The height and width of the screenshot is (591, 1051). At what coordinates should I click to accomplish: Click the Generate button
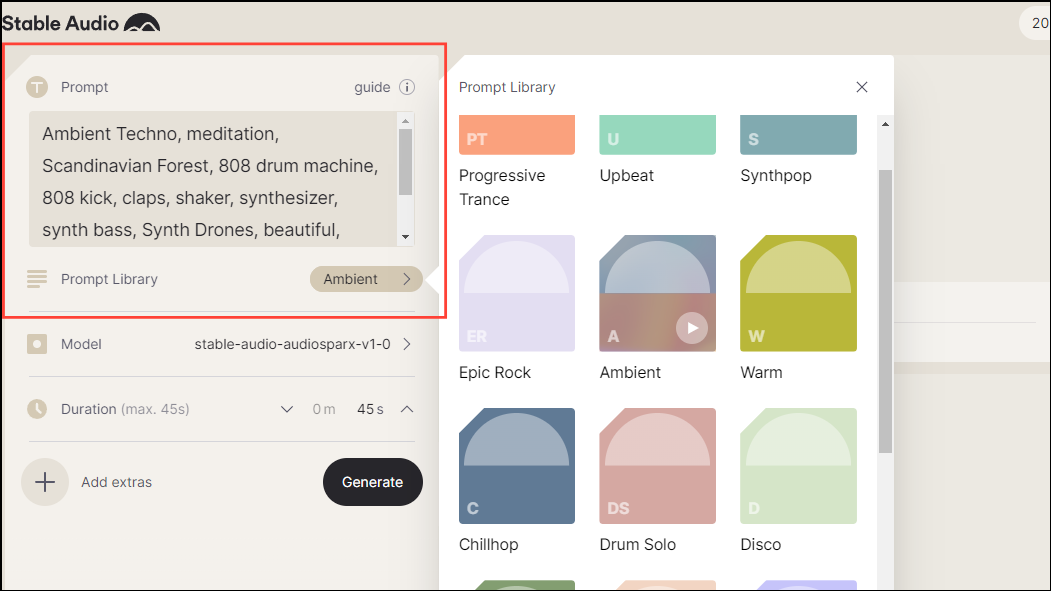coord(372,482)
